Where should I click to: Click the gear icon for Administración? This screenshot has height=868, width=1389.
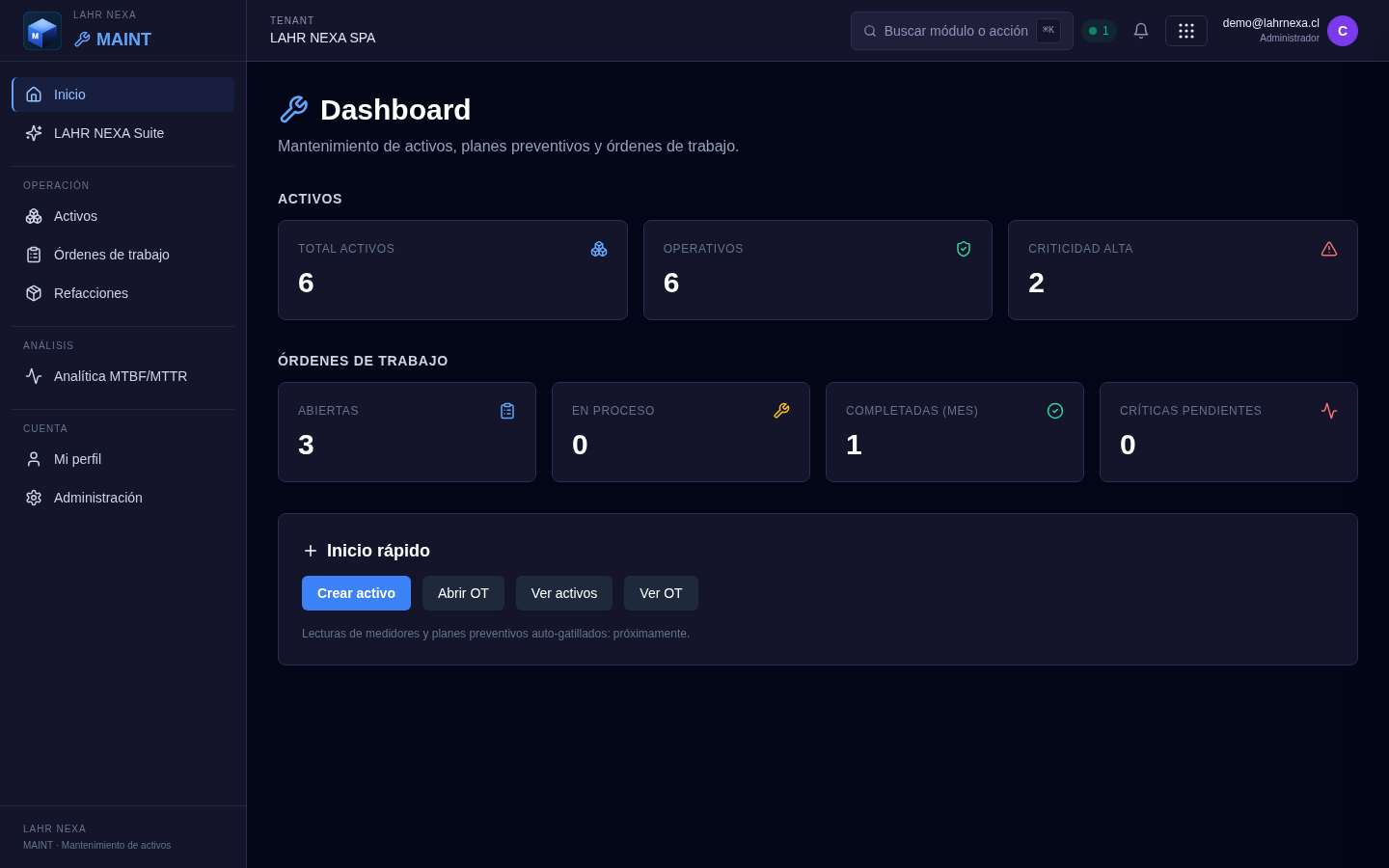click(x=34, y=498)
